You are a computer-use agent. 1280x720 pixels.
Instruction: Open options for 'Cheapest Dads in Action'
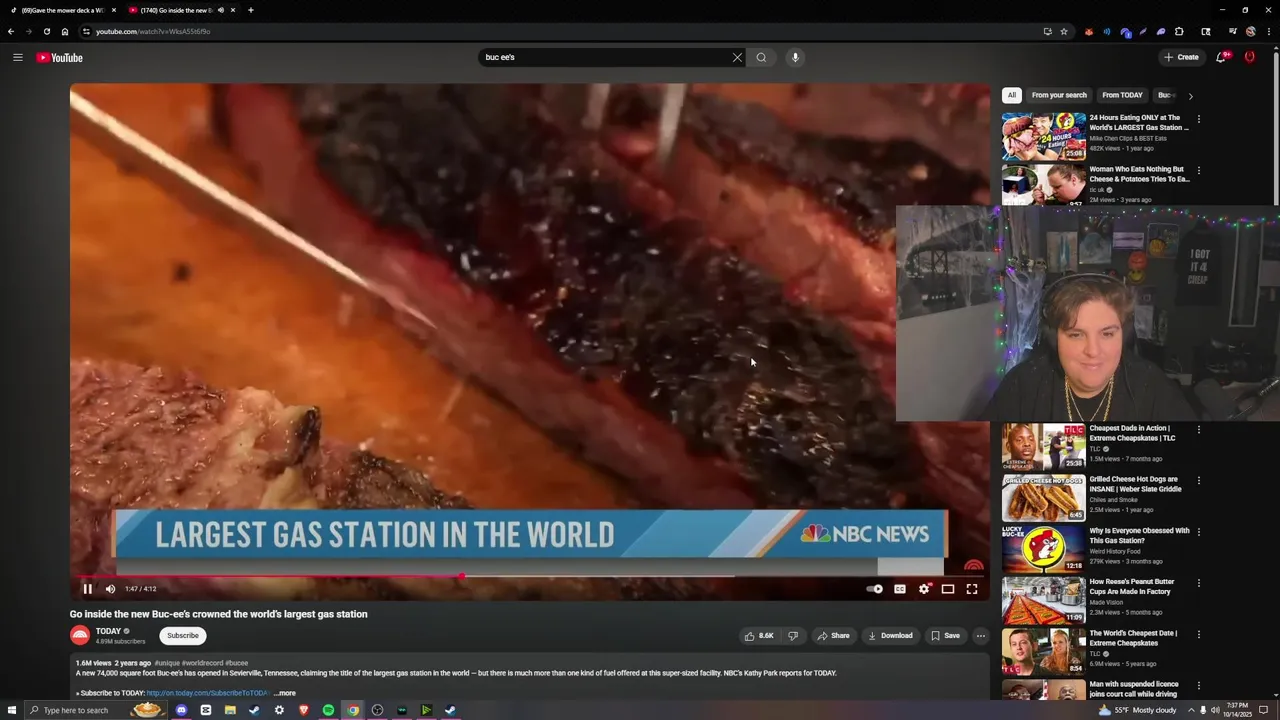[x=1199, y=430]
